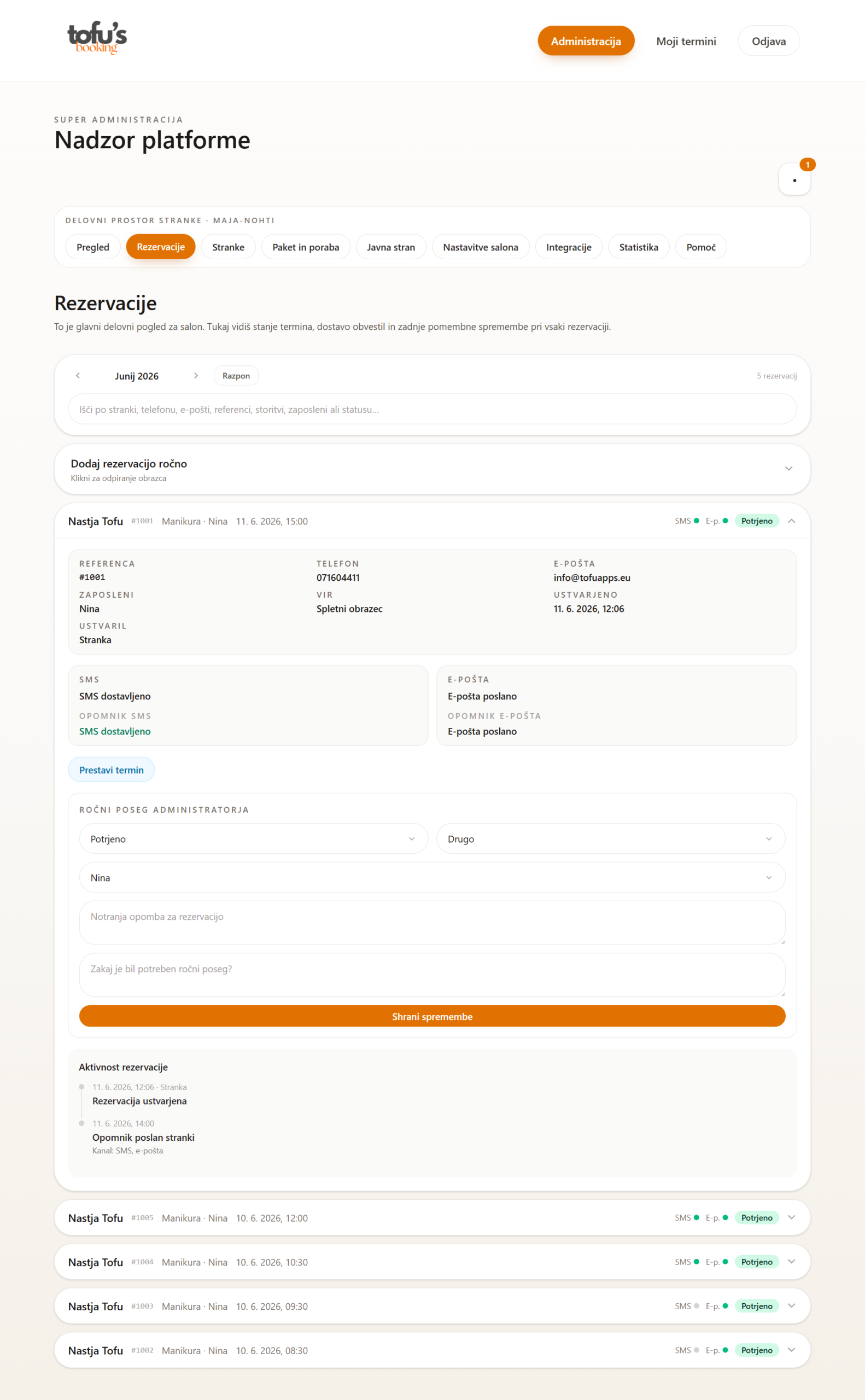Expand reservation #1004 chevron
Viewport: 865px width, 1400px height.
[791, 1261]
